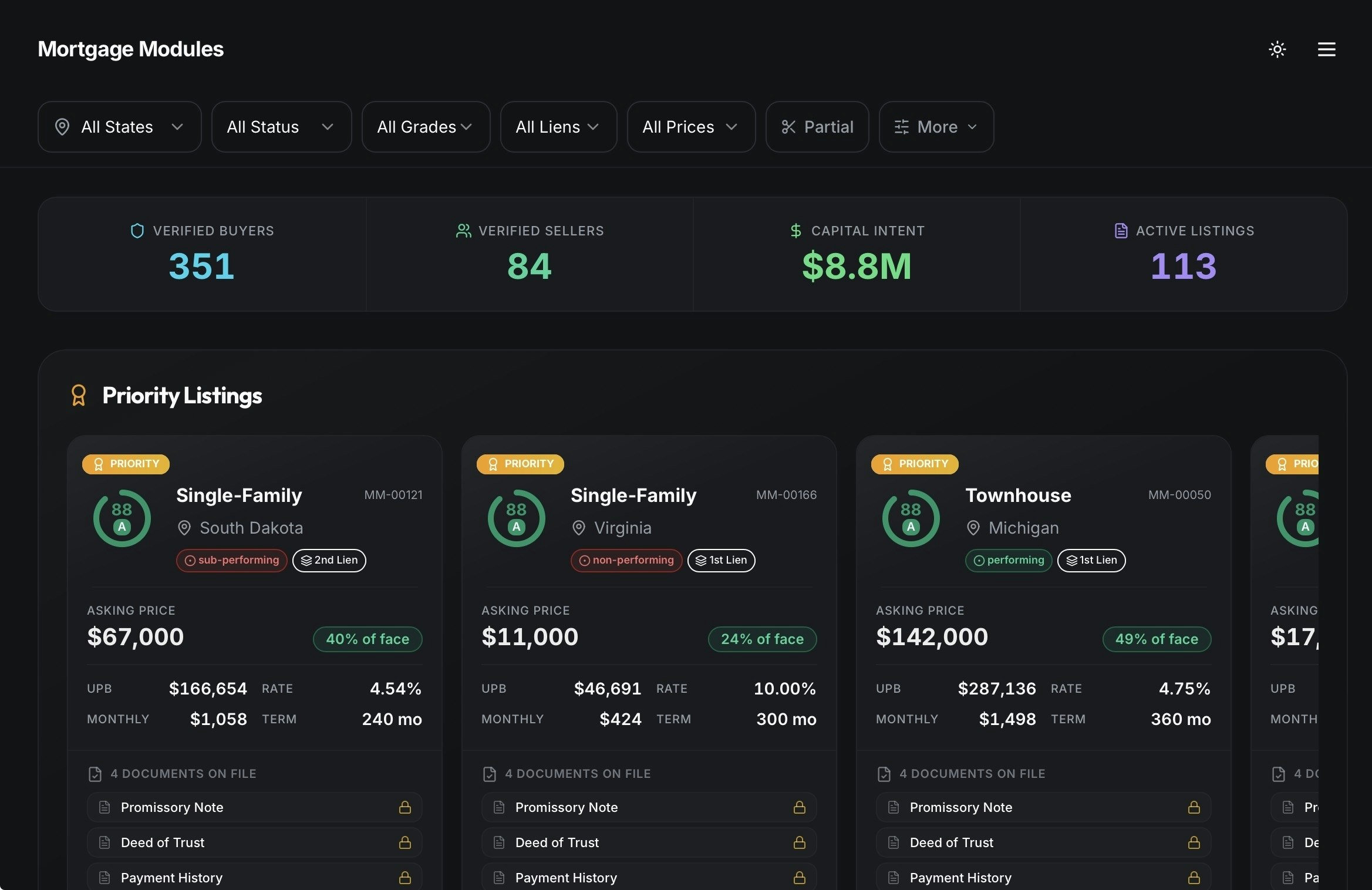Expand the All States dropdown
This screenshot has width=1372, height=890.
coord(119,127)
